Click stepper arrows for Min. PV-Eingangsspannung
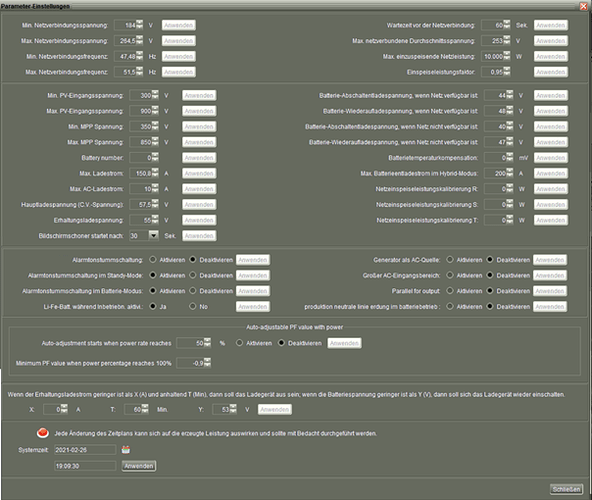The height and width of the screenshot is (500, 592). (155, 95)
